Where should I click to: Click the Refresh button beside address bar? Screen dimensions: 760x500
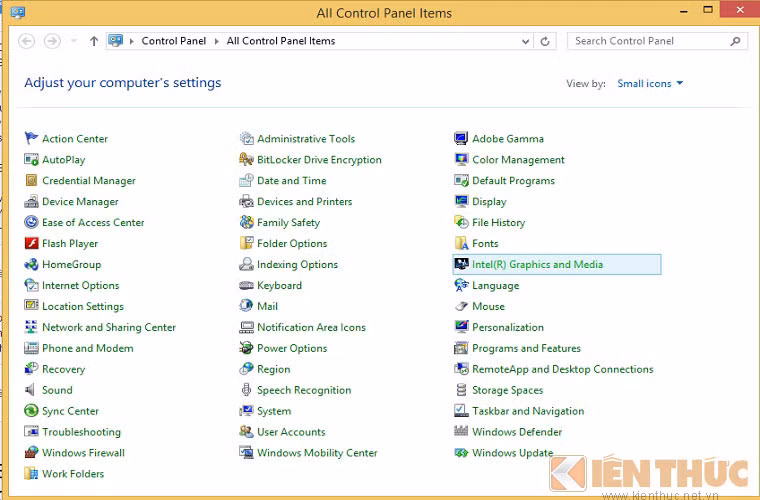point(545,42)
